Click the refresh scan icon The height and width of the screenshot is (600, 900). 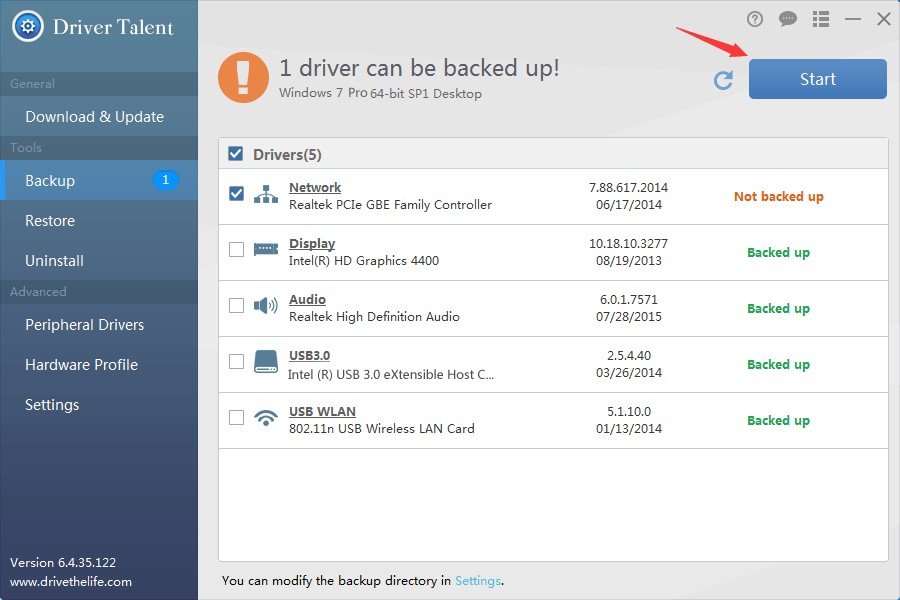click(x=723, y=80)
